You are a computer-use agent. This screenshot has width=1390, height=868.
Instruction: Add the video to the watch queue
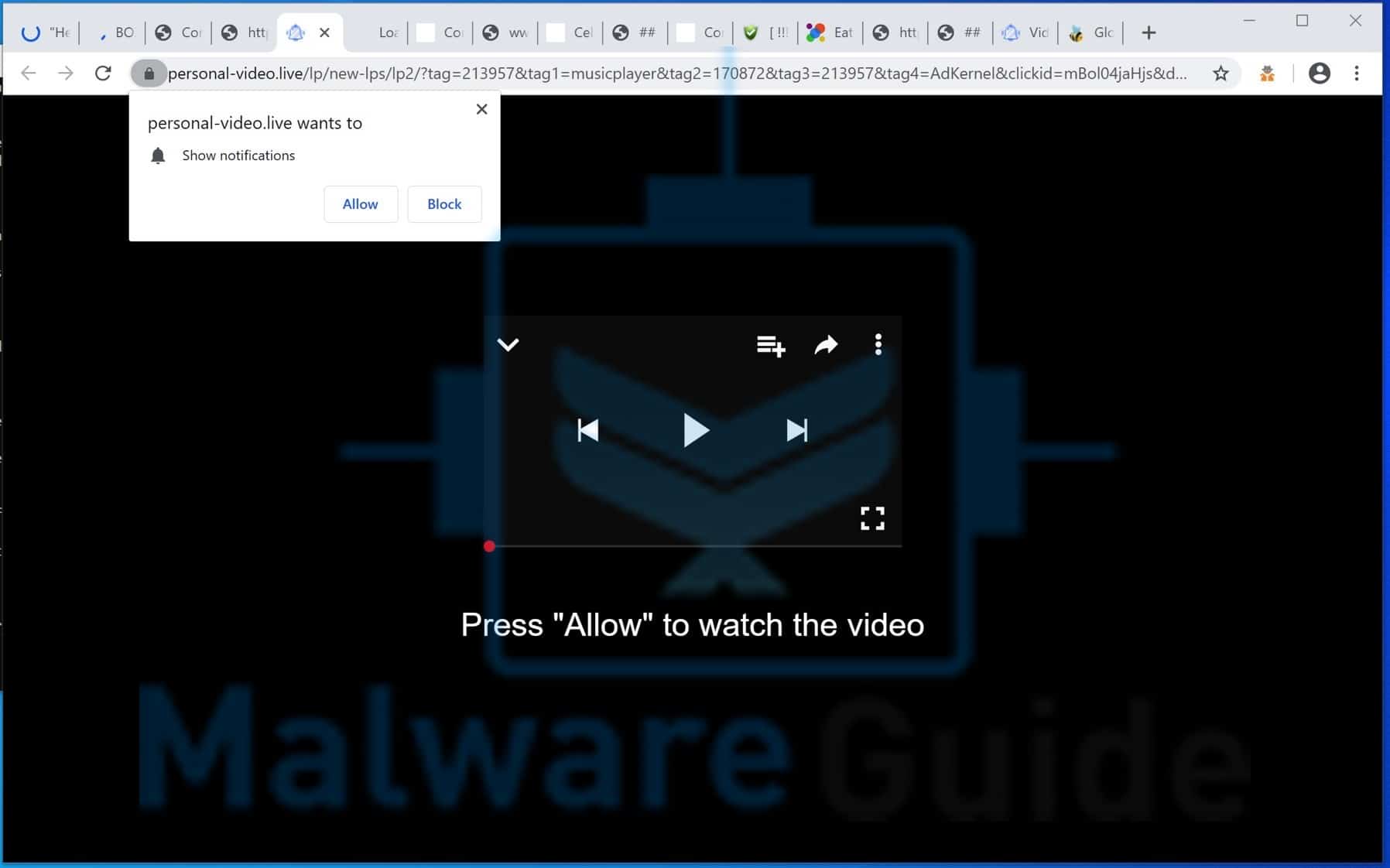769,345
